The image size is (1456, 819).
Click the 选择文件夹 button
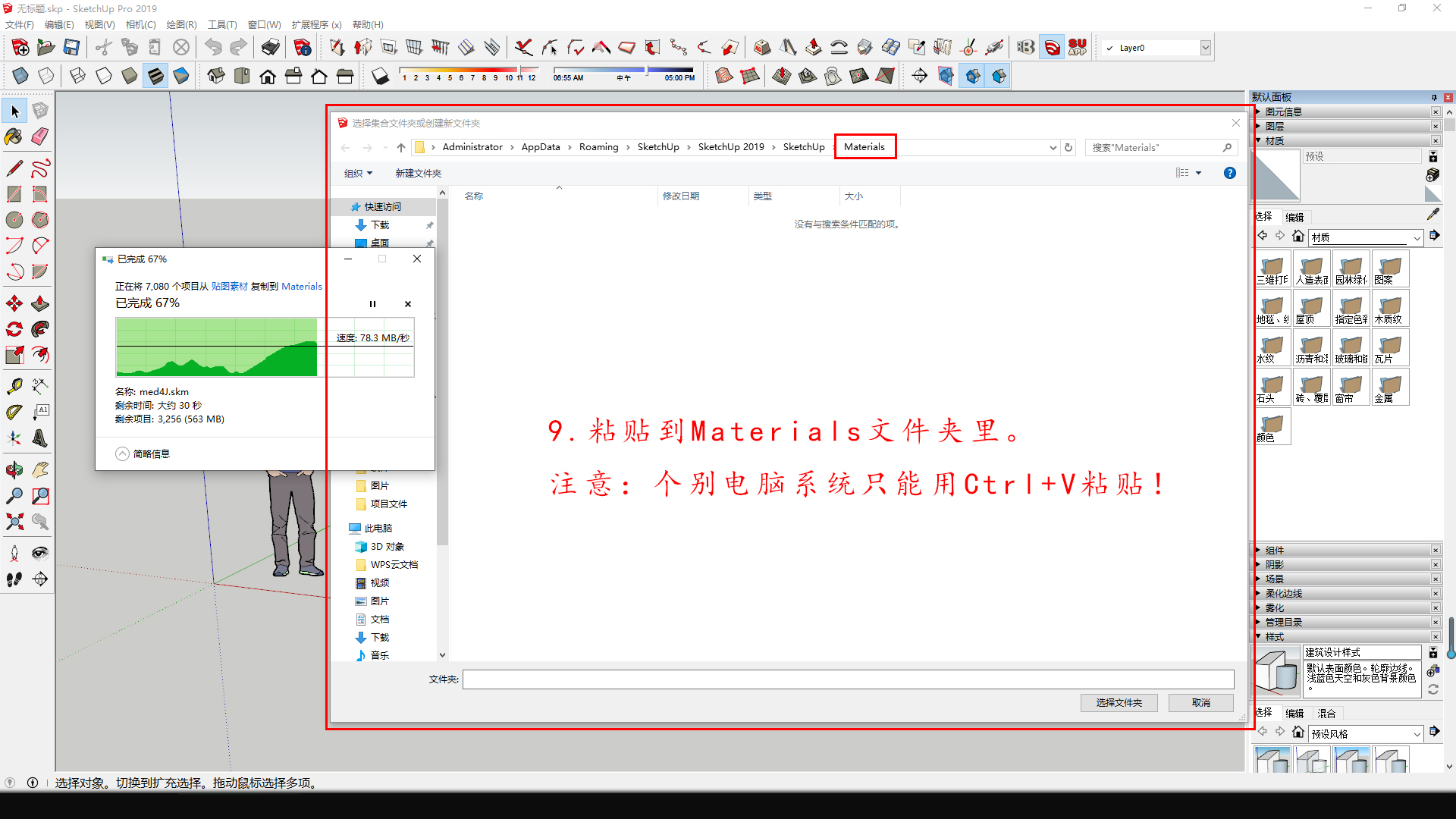tap(1119, 703)
